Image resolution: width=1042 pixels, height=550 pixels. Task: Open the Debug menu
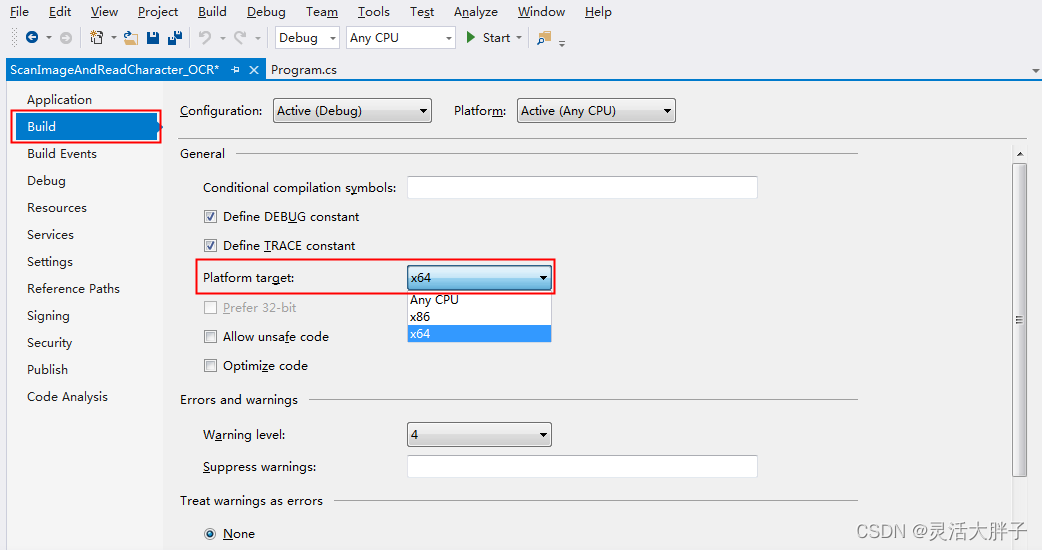(266, 12)
